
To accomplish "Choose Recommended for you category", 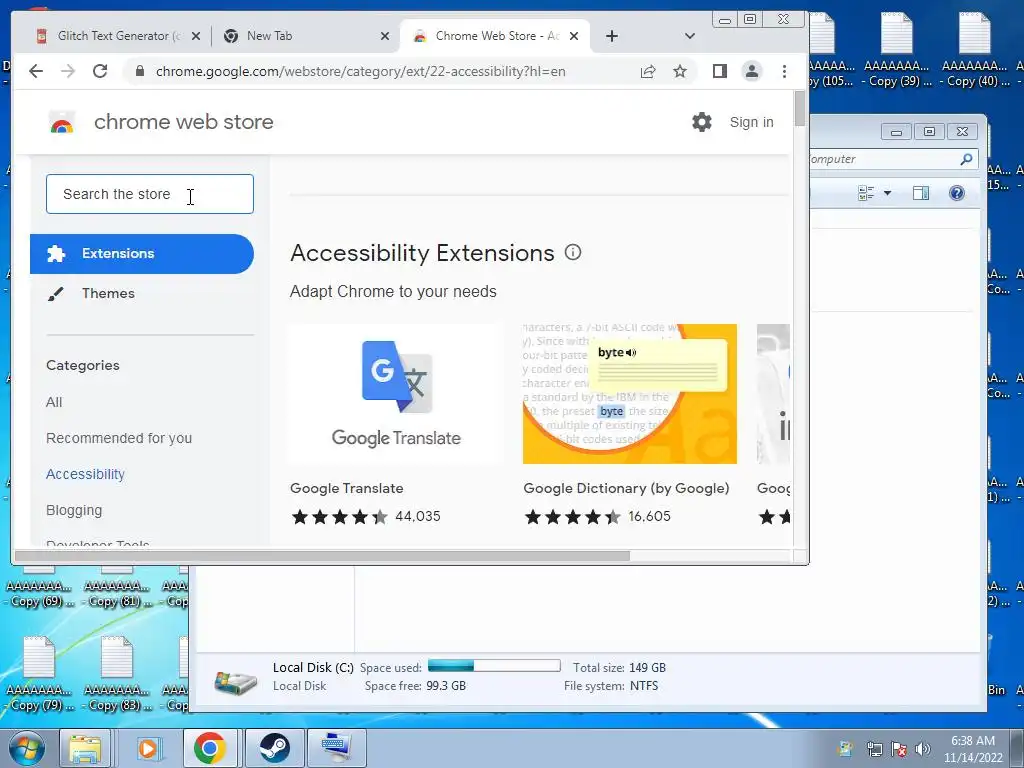I will click(x=119, y=438).
